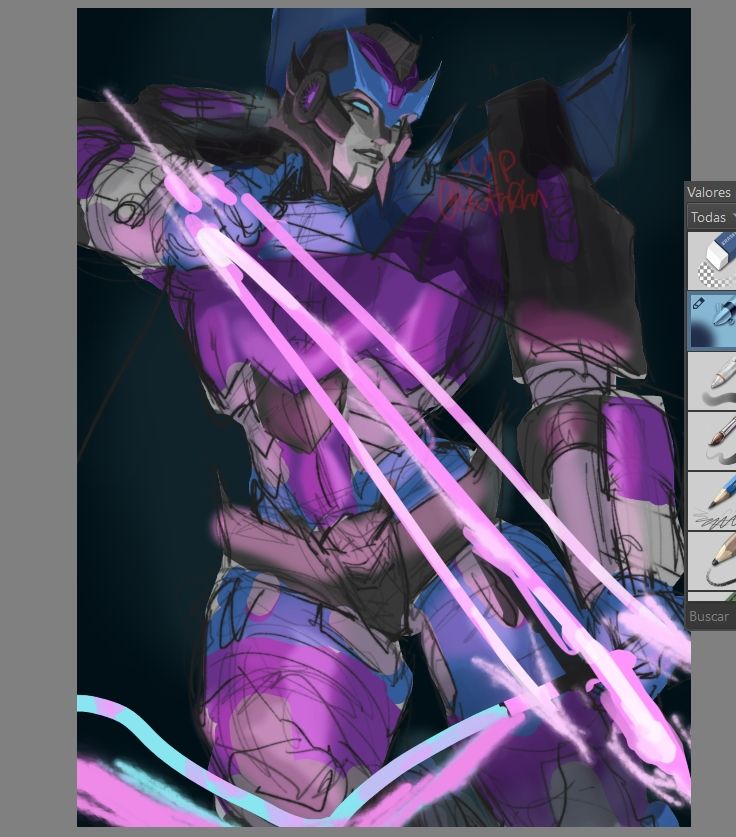Click the Valores panel title
This screenshot has height=837, width=736.
[709, 192]
